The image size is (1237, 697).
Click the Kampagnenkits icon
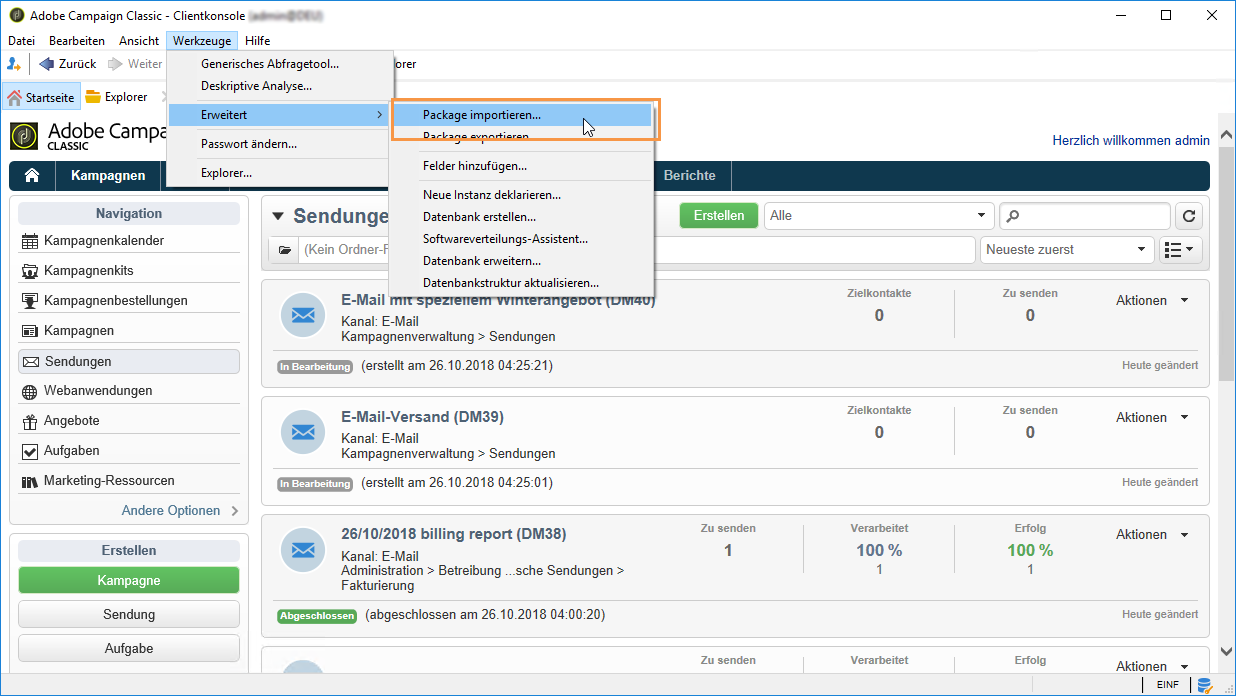[x=30, y=271]
